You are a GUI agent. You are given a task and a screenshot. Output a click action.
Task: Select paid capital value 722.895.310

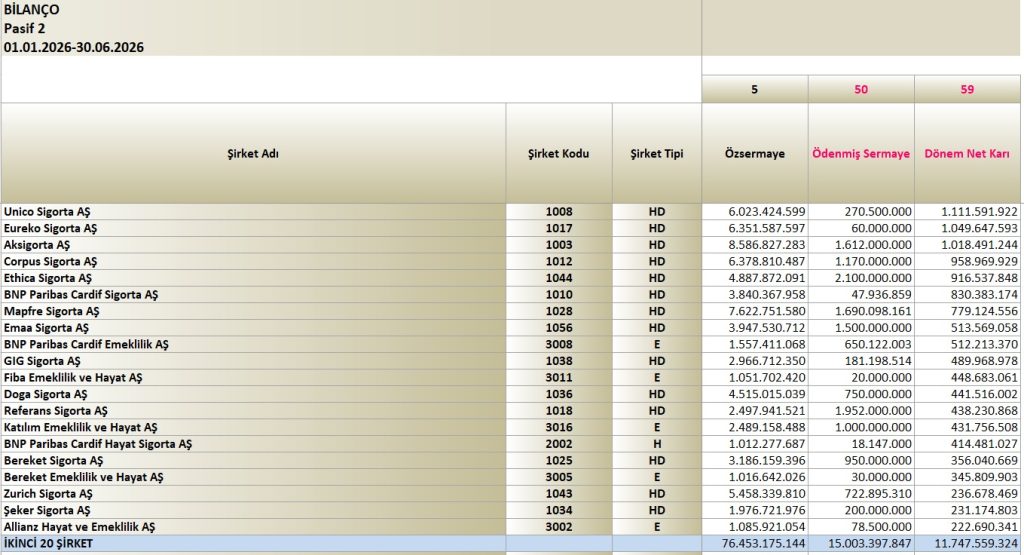point(861,494)
